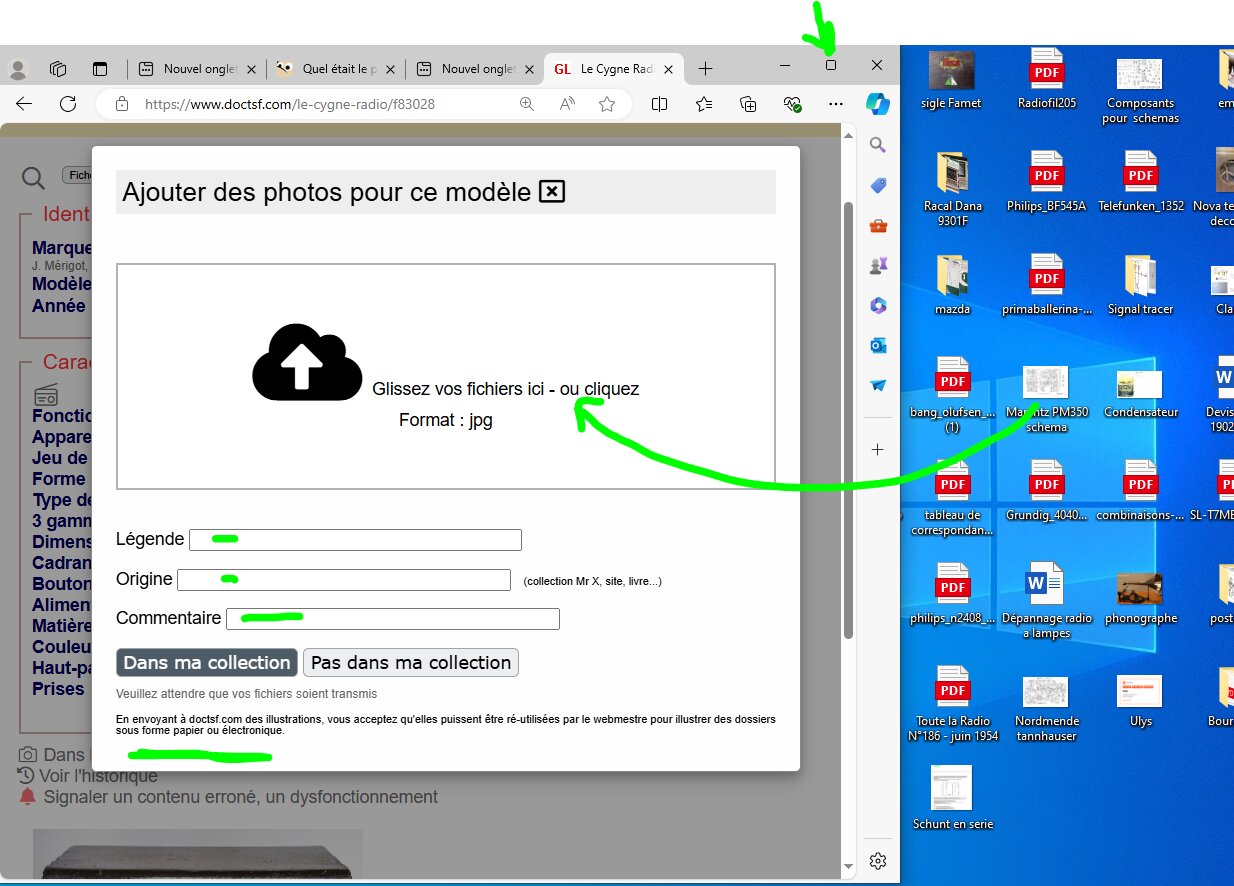Select Pas dans ma collection option

(x=411, y=662)
